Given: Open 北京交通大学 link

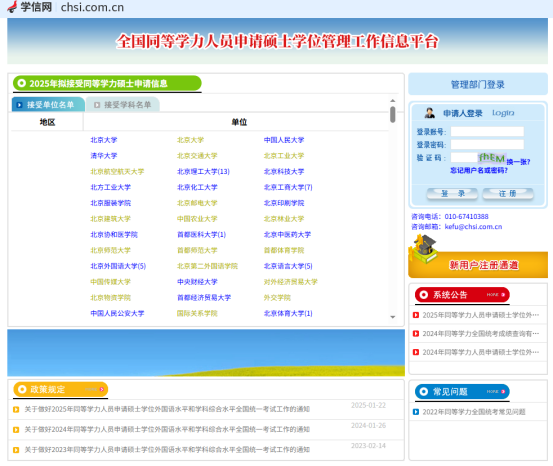Looking at the screenshot, I should click(x=197, y=156).
